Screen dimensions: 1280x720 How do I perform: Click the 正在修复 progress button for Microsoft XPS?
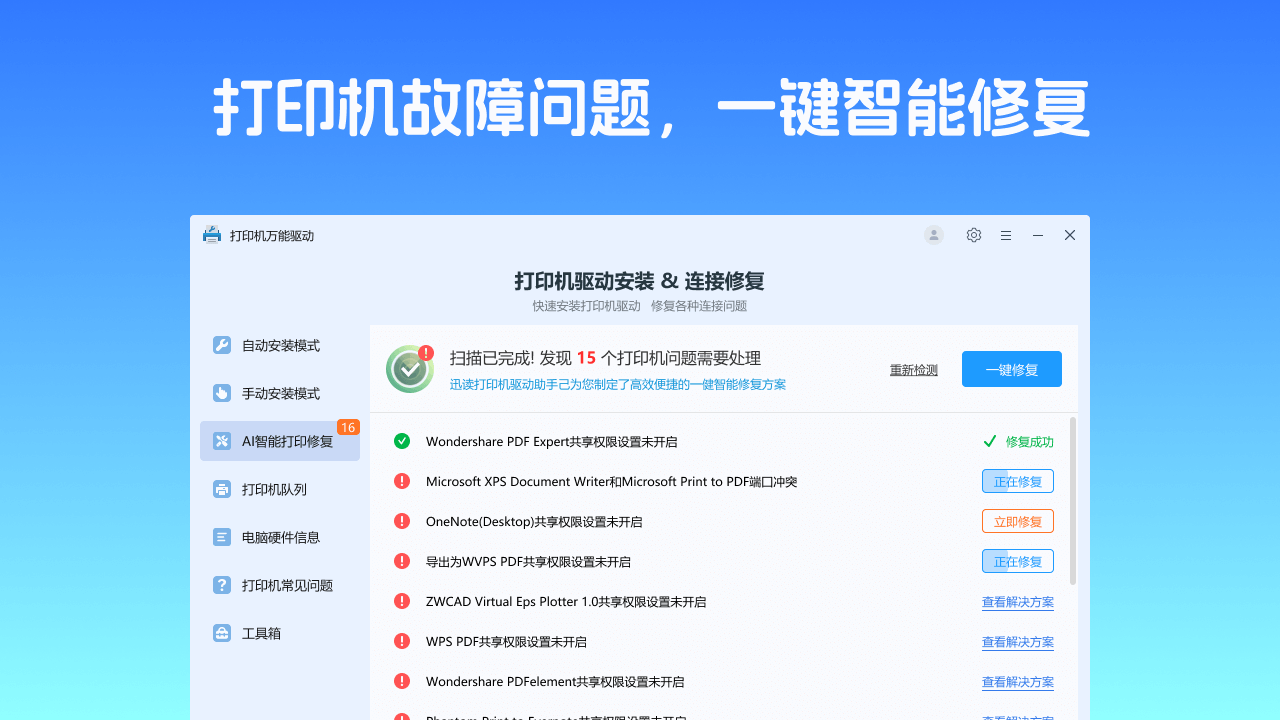[x=1017, y=481]
